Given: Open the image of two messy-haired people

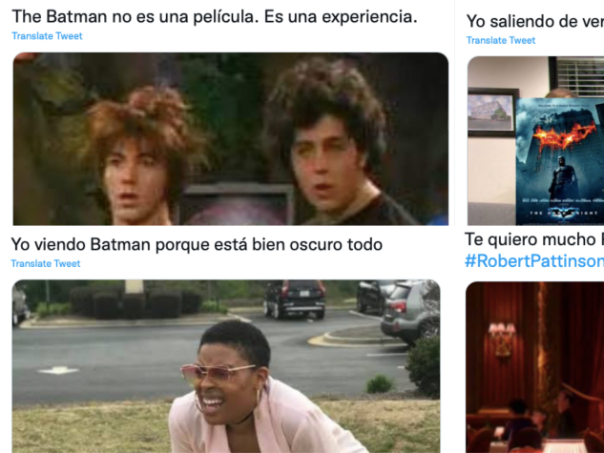Looking at the screenshot, I should pos(230,139).
